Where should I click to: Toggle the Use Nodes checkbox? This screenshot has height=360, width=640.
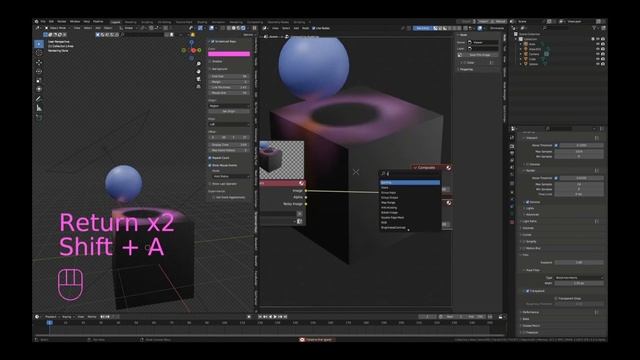tap(313, 28)
